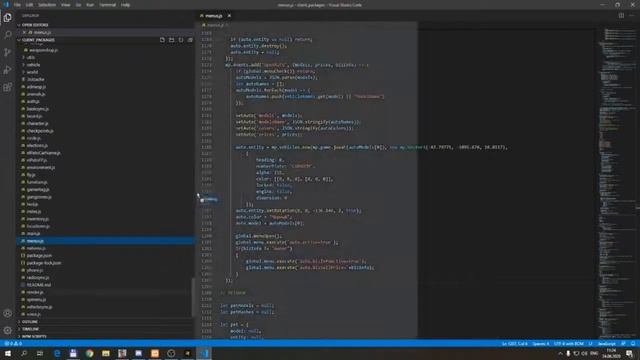Show hidden system tray icons
640x360 pixels.
coord(560,353)
